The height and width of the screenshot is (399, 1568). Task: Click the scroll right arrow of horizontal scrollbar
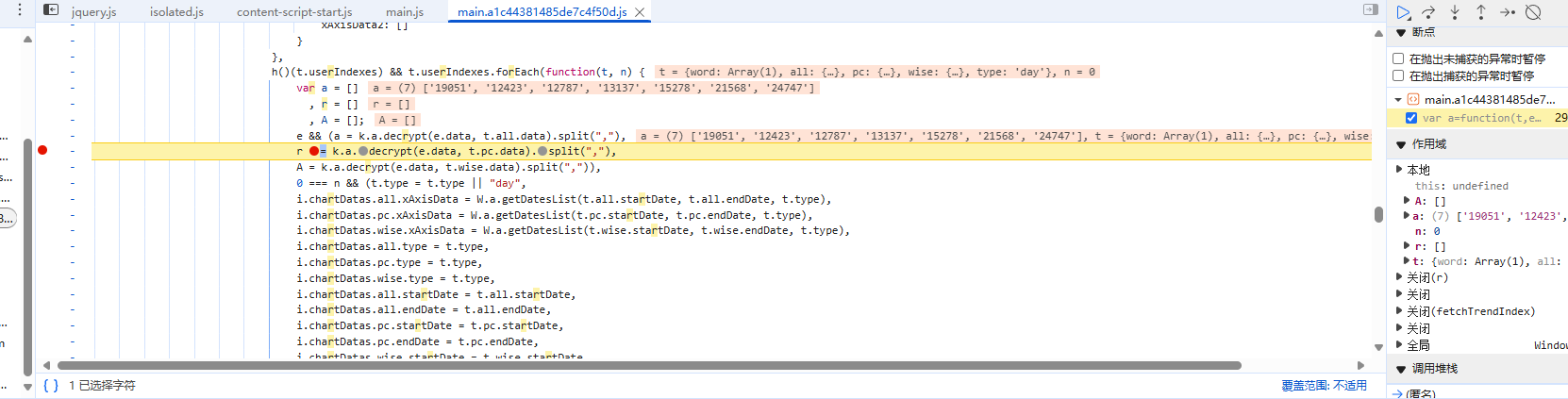point(1360,365)
